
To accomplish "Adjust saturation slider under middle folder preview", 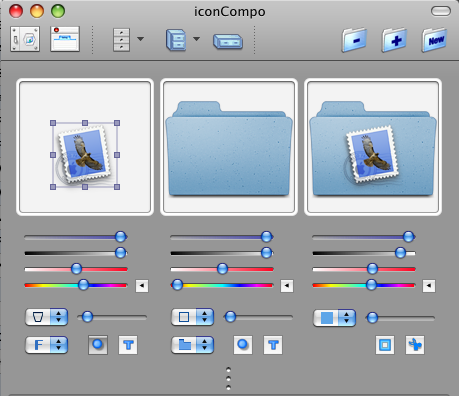I will 222,269.
